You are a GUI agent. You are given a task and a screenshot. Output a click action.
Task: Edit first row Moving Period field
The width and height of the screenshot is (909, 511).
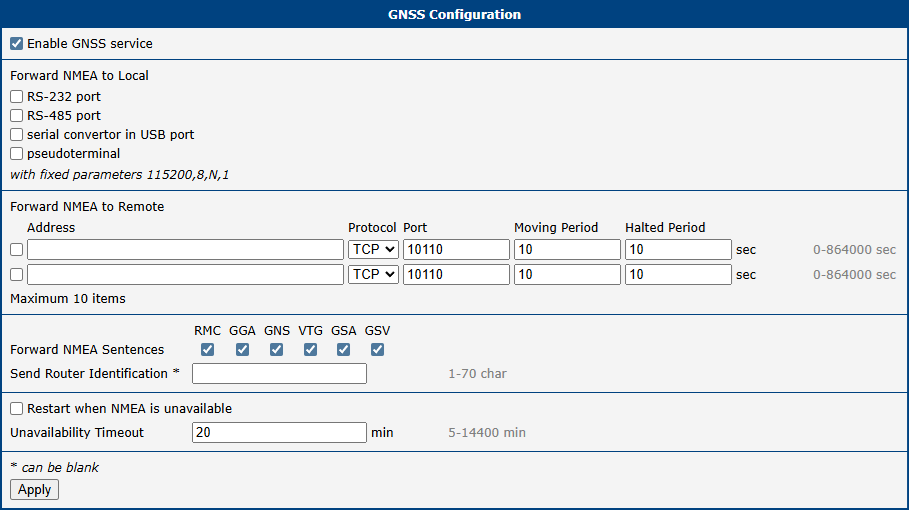click(568, 249)
